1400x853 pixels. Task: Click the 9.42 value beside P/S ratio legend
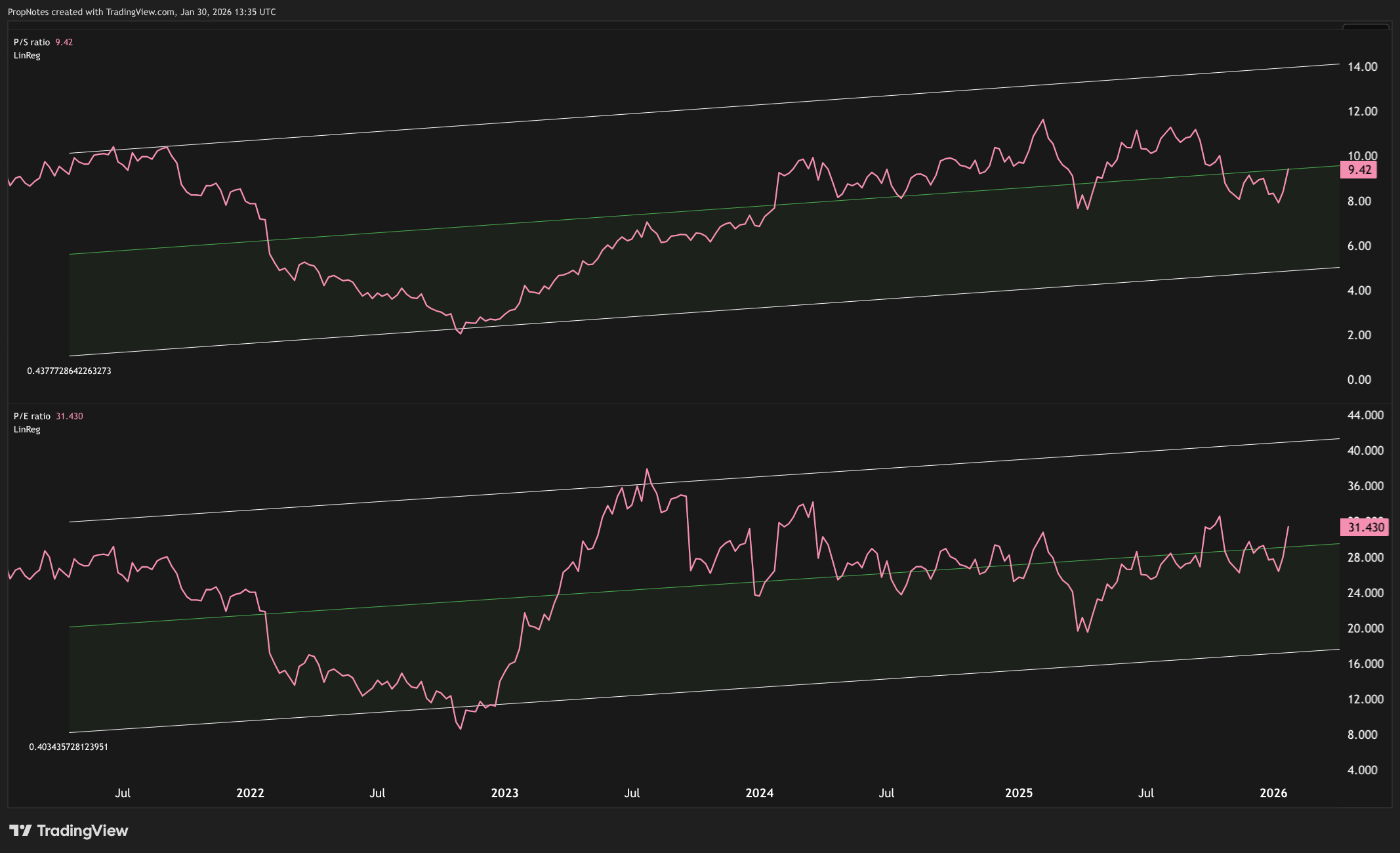click(x=64, y=42)
